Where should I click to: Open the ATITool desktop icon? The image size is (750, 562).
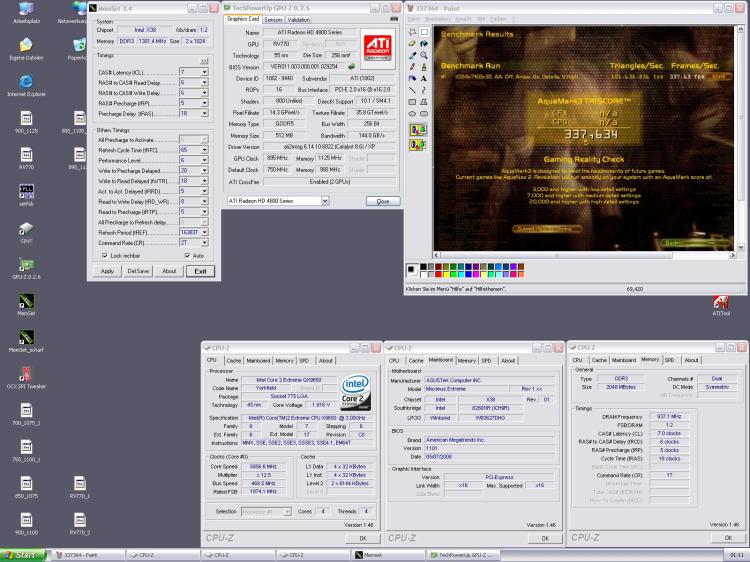pos(720,301)
